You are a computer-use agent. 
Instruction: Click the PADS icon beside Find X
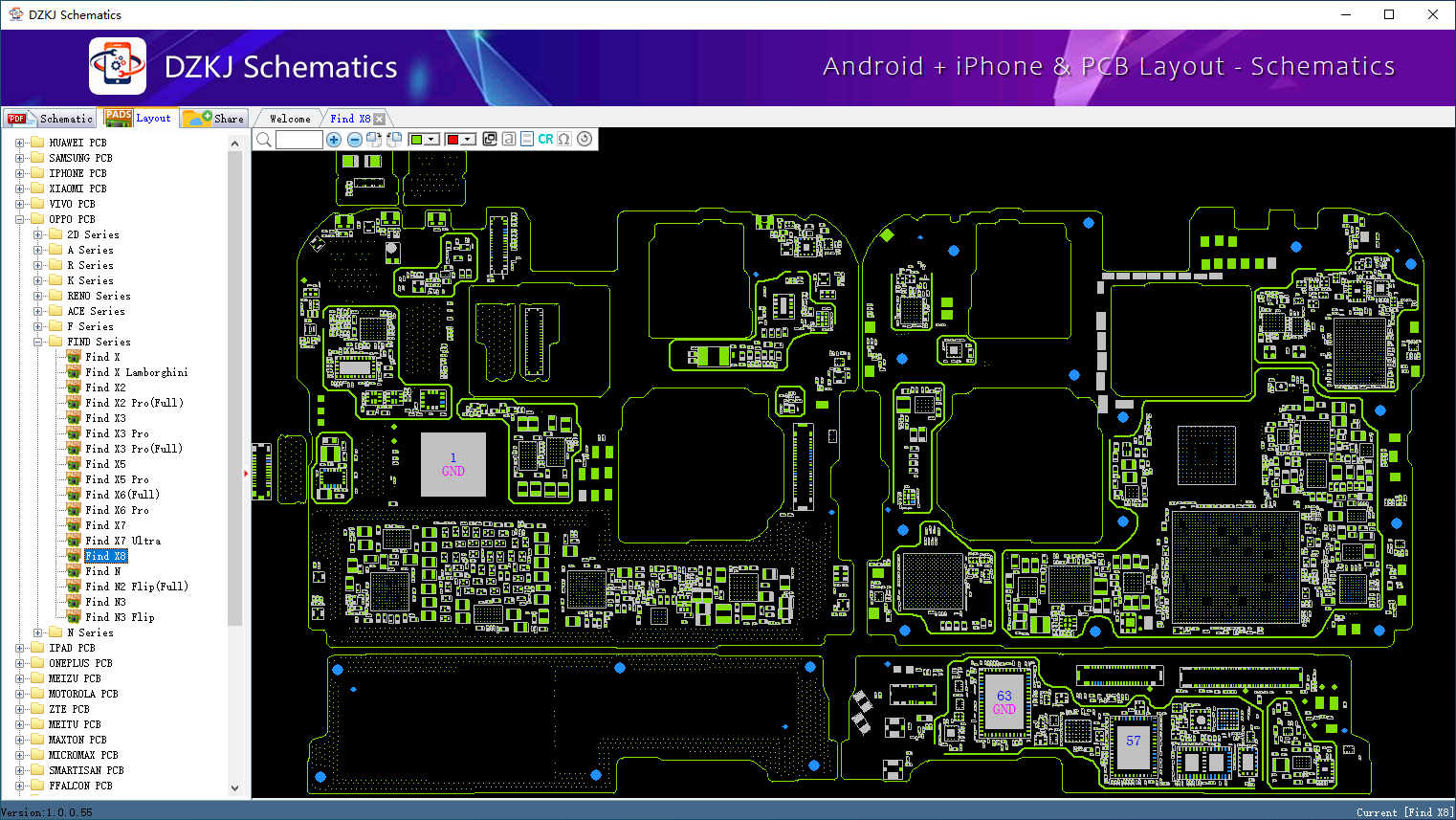click(x=74, y=357)
